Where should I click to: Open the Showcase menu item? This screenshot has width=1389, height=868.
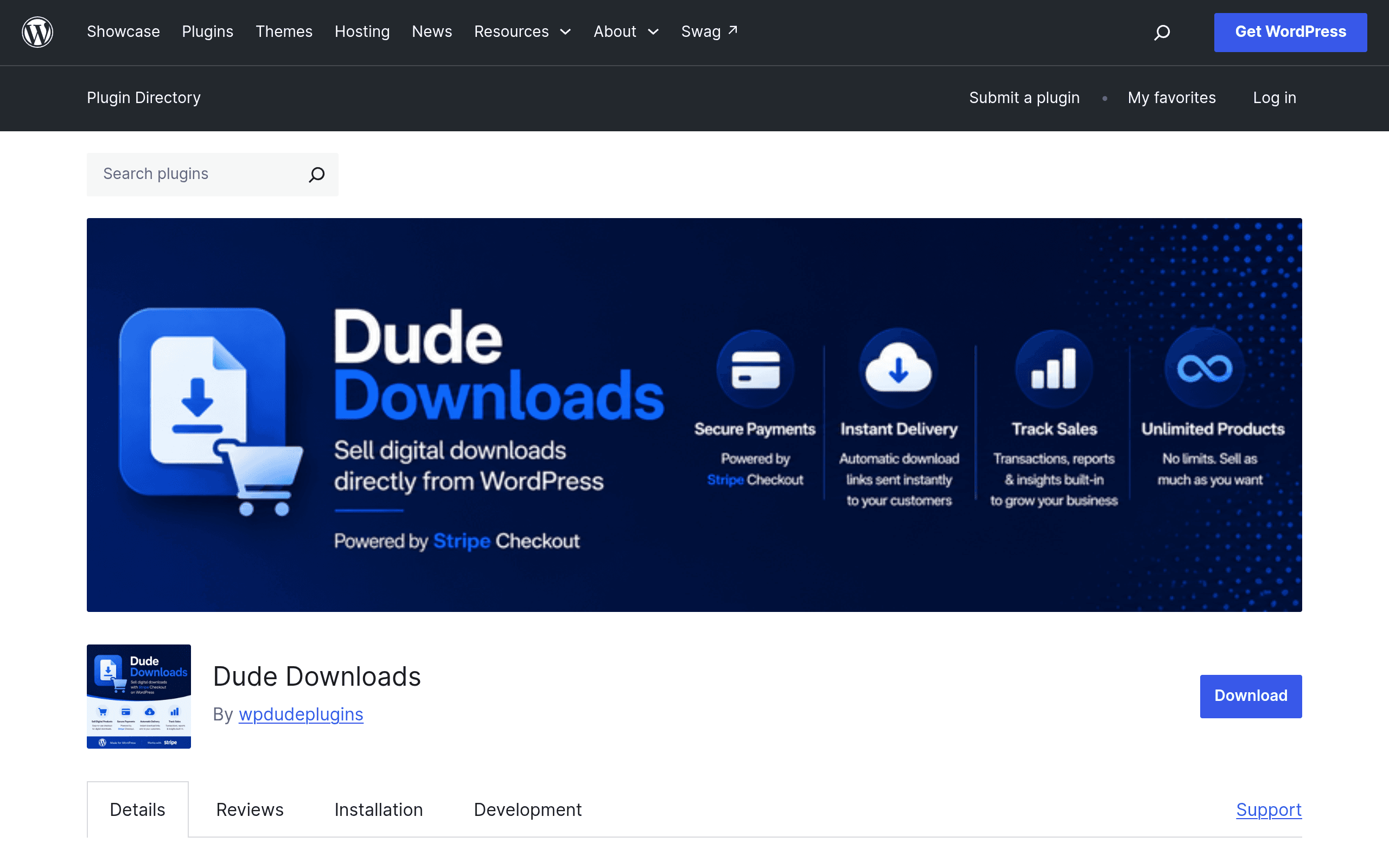123,32
